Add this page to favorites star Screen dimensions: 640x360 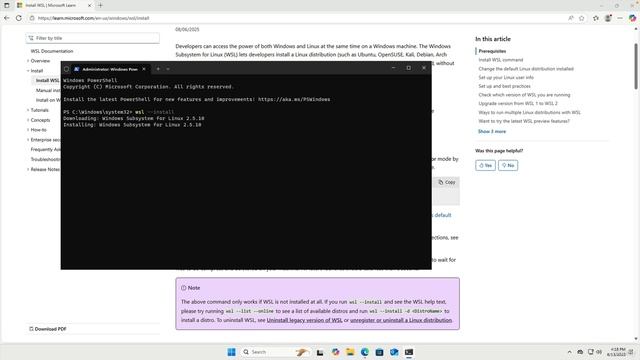(x=582, y=18)
